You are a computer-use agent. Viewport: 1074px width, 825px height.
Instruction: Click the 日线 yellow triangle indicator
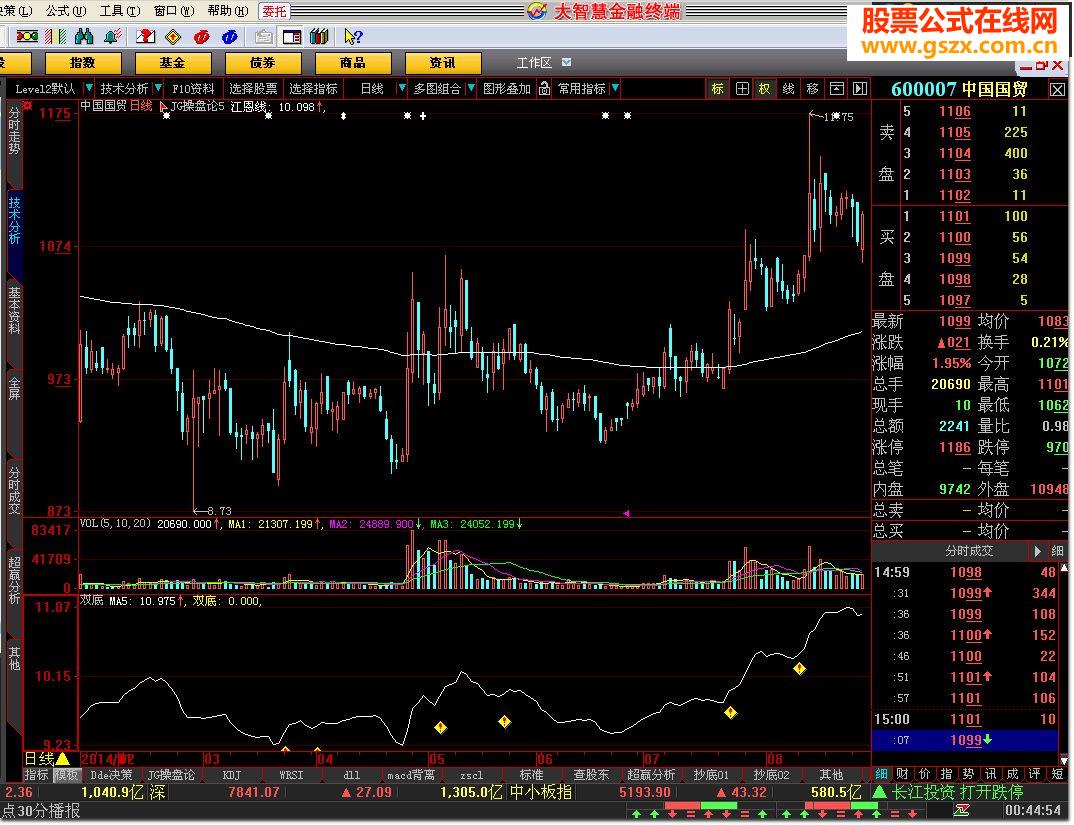click(62, 759)
